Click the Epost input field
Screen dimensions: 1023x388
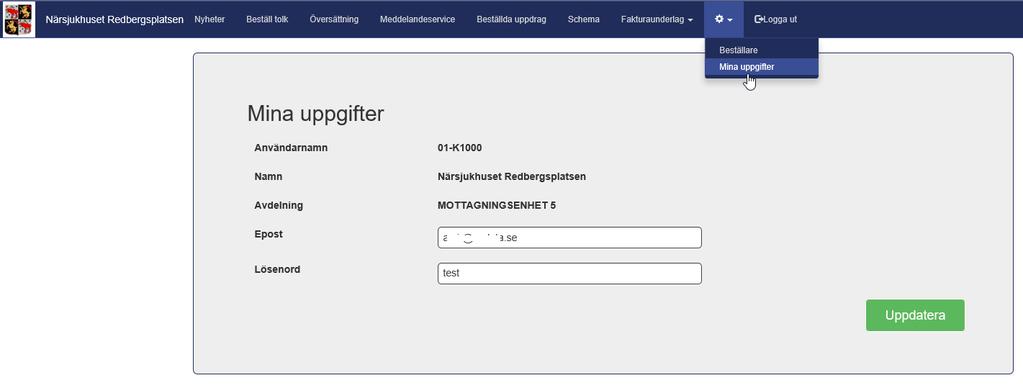(570, 237)
